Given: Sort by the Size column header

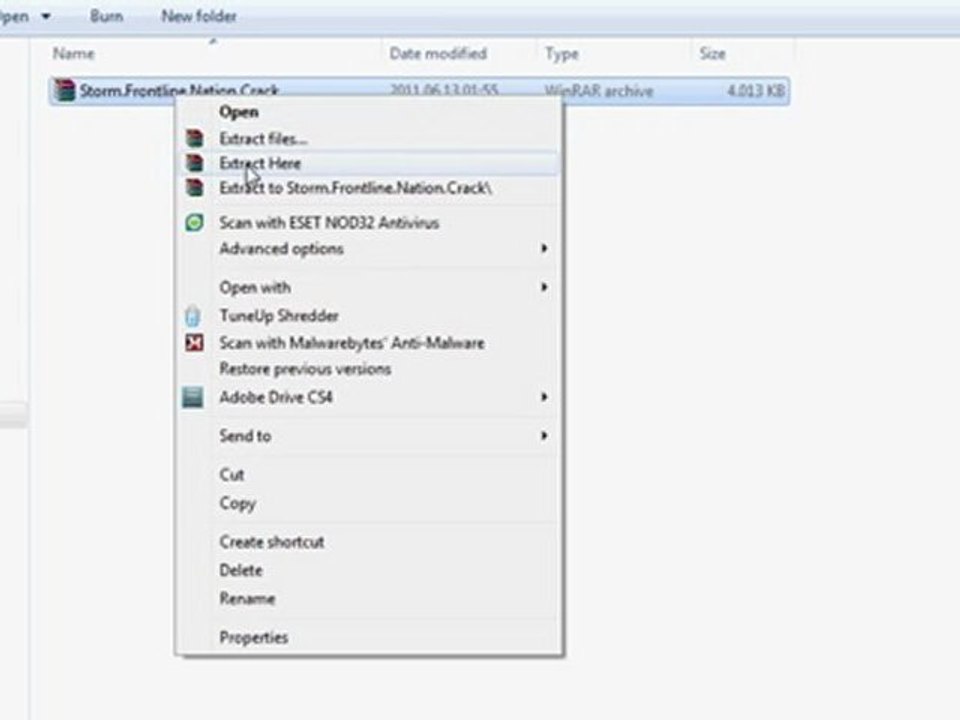Looking at the screenshot, I should click(x=713, y=54).
